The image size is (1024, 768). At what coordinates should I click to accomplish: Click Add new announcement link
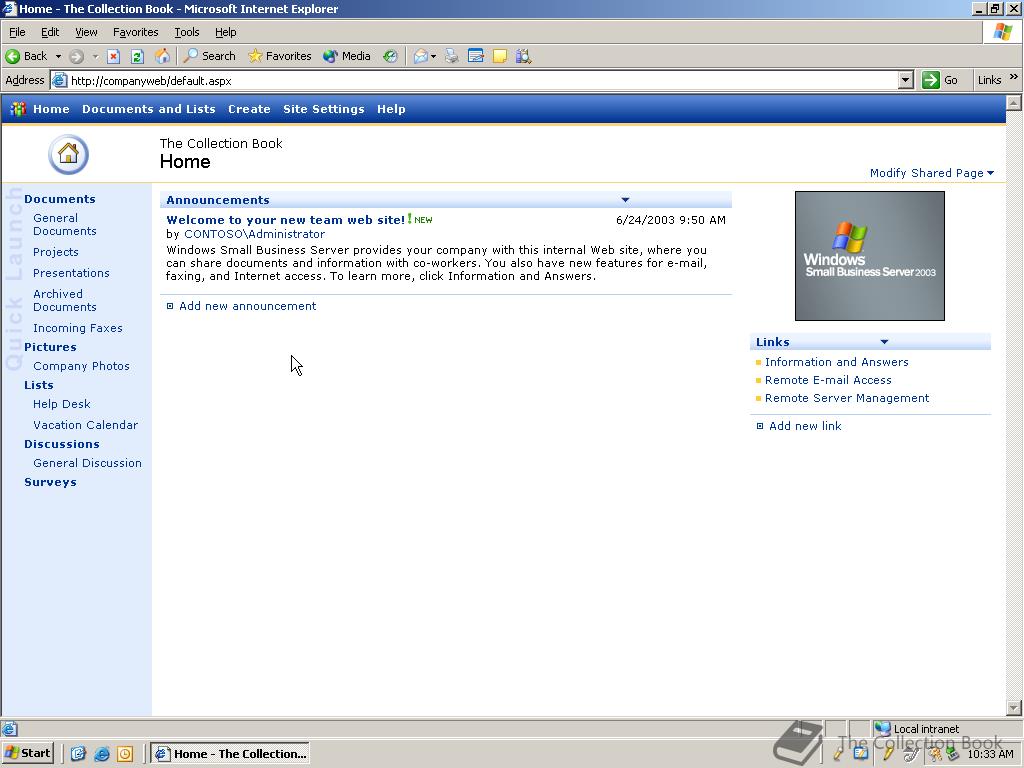click(x=247, y=306)
